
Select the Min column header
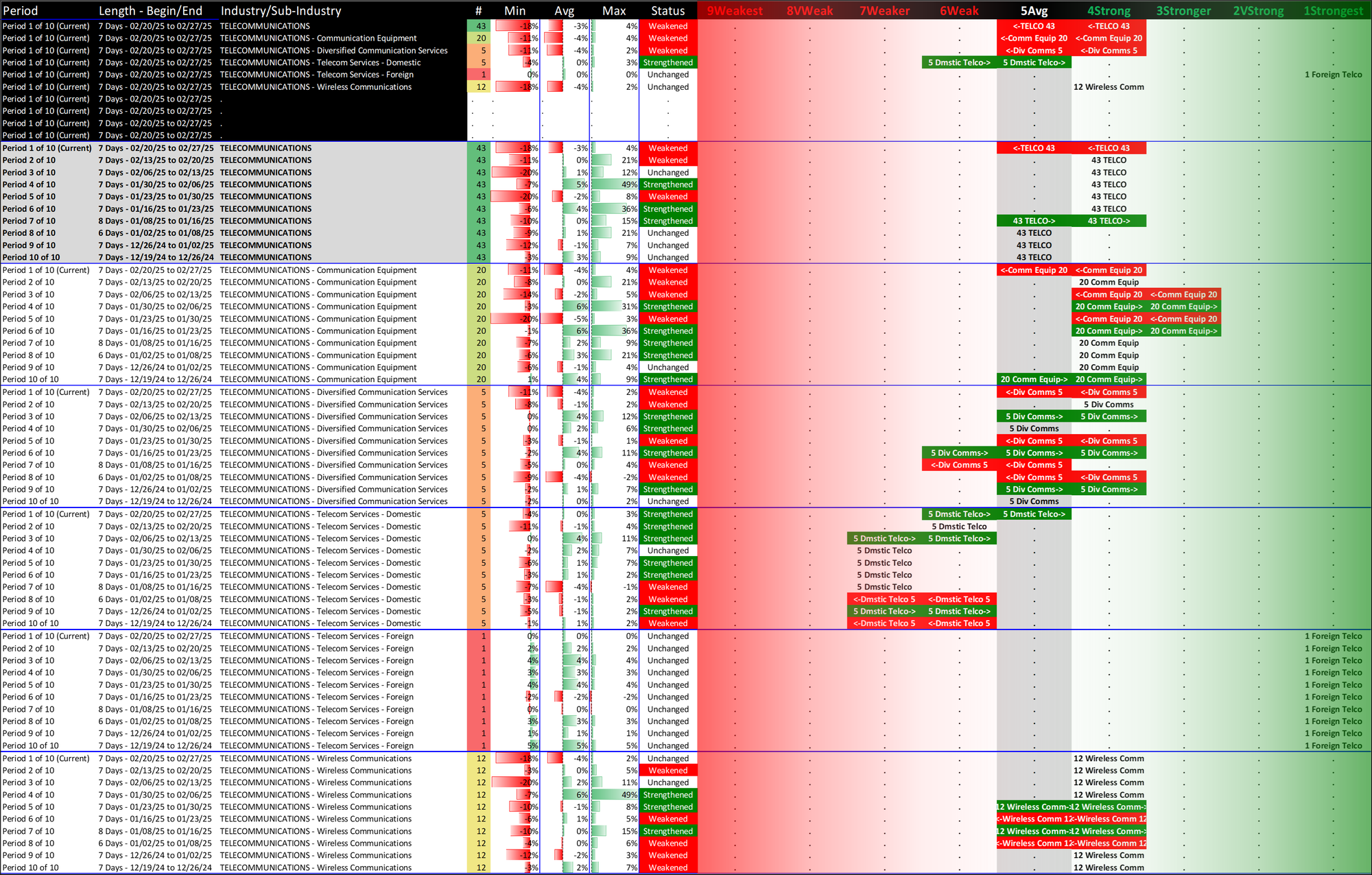point(514,10)
